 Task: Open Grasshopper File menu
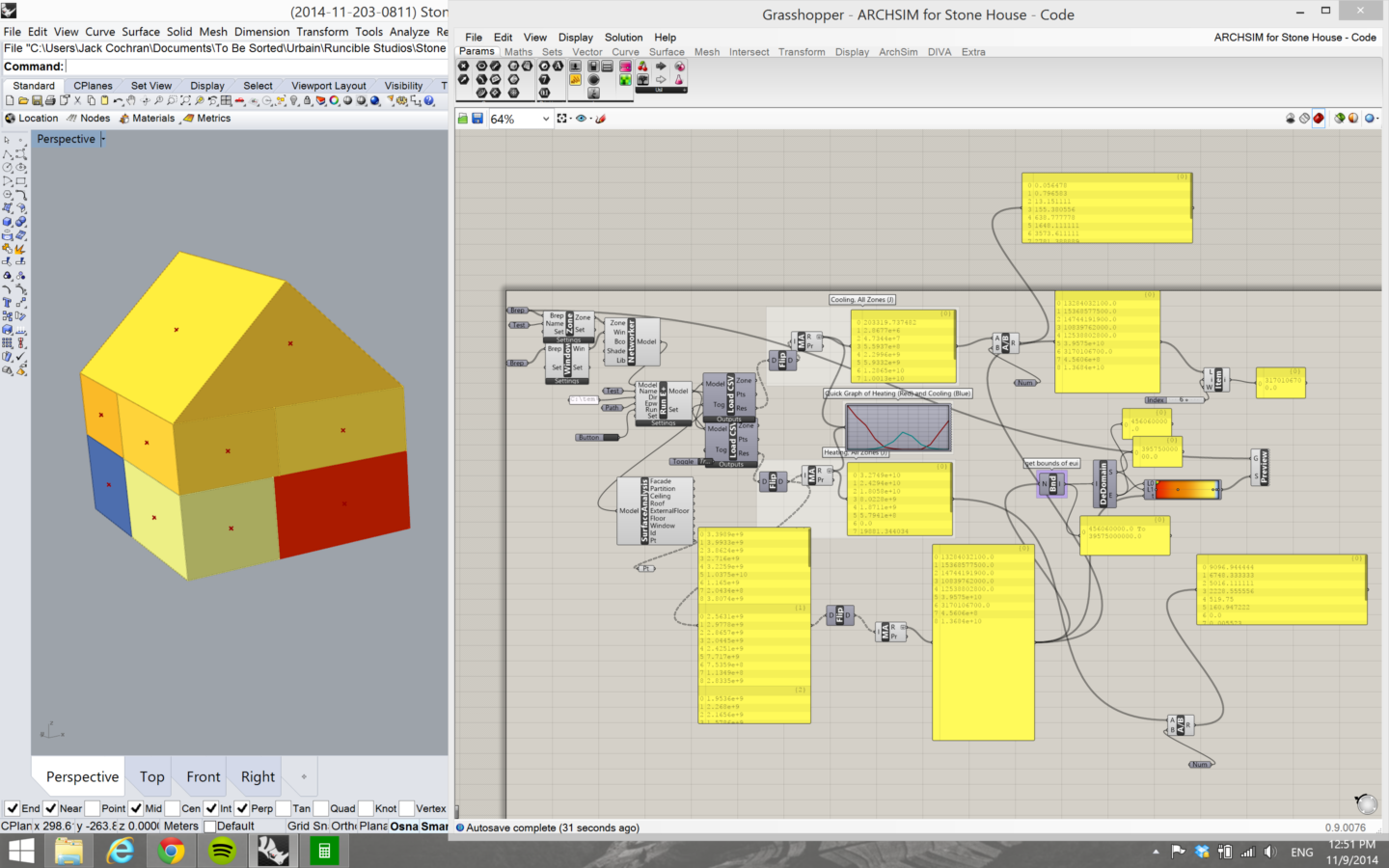(x=474, y=38)
